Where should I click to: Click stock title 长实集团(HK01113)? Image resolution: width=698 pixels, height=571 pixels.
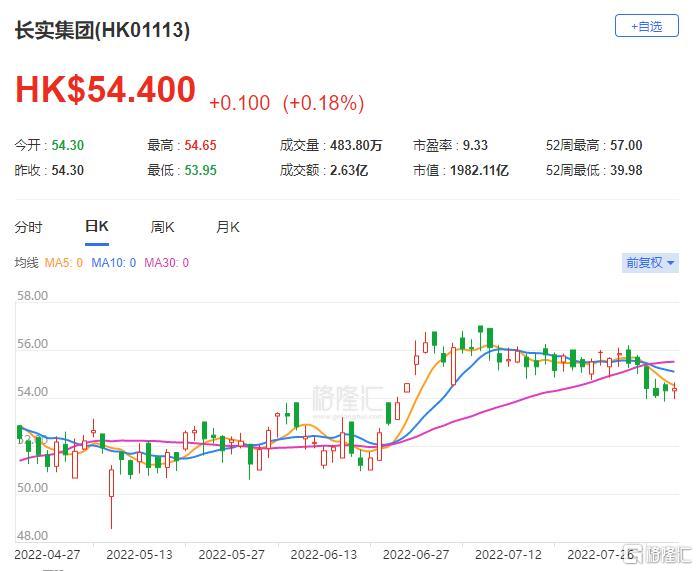102,30
